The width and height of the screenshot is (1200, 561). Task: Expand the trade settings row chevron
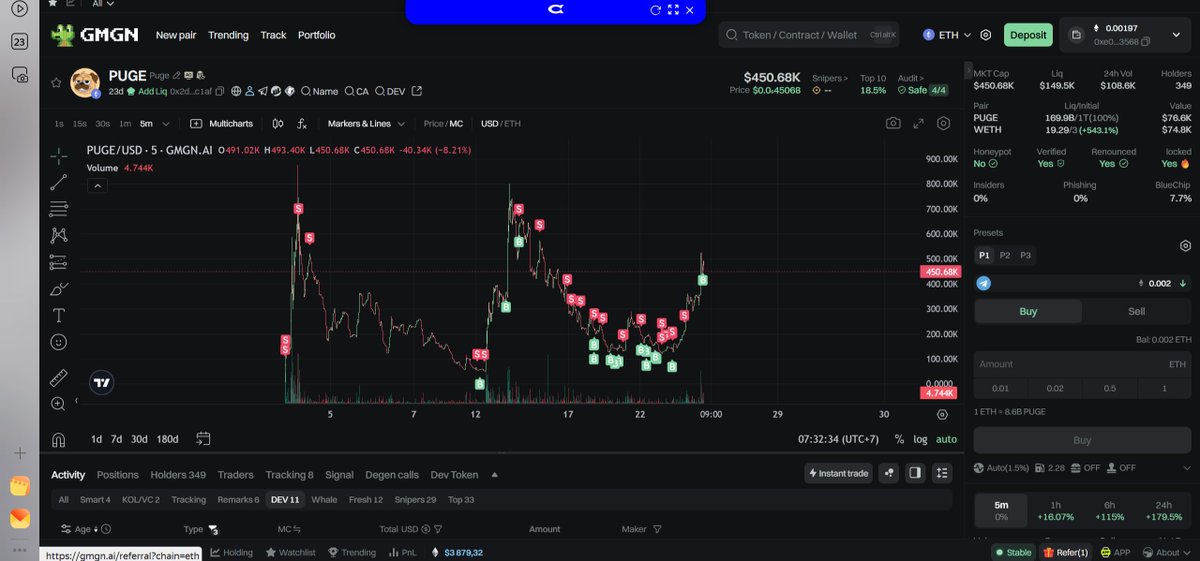pos(1187,467)
